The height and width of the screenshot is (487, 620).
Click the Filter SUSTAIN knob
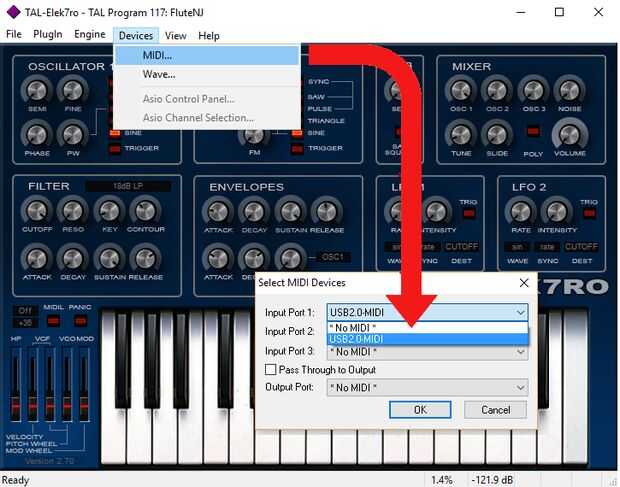[x=110, y=259]
